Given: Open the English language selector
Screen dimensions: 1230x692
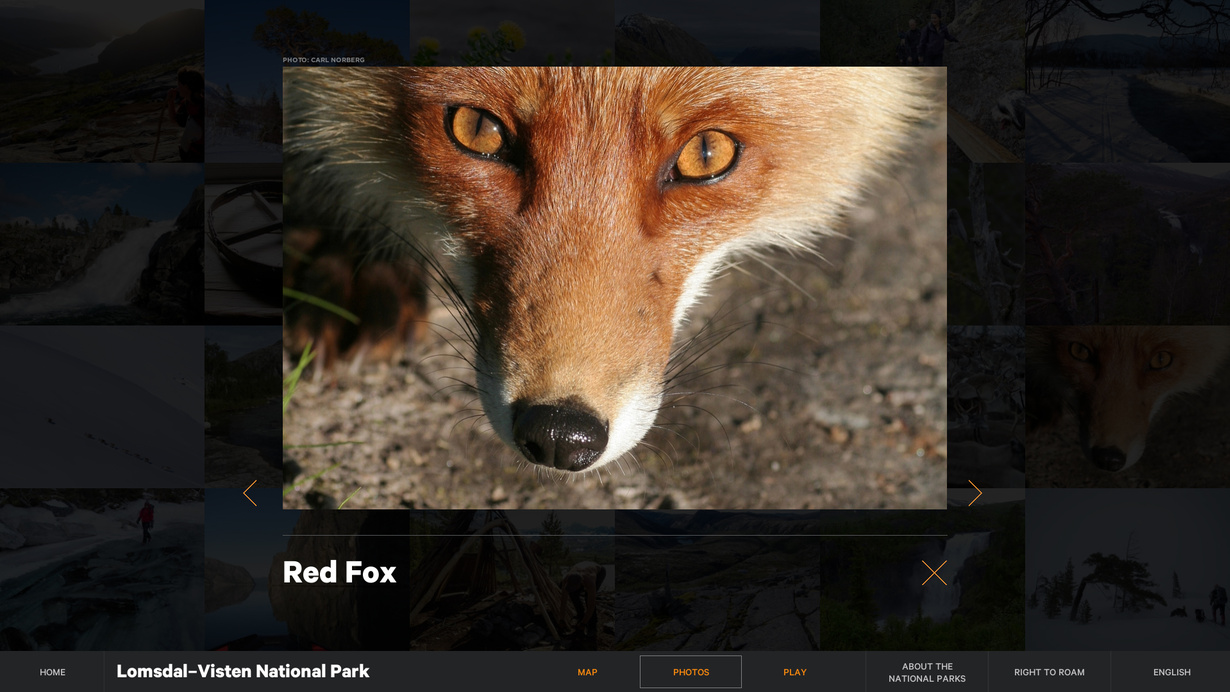Looking at the screenshot, I should point(1171,672).
